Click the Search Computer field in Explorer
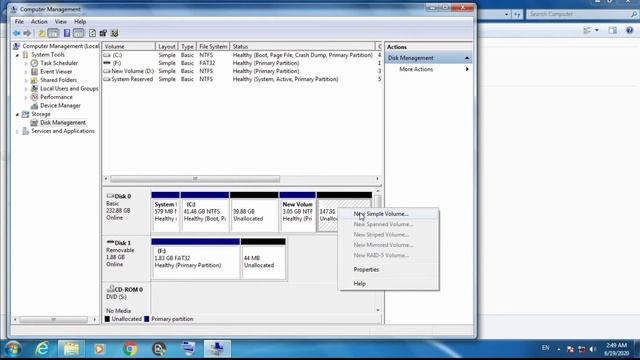Viewport: 640px width, 360px height. click(581, 14)
